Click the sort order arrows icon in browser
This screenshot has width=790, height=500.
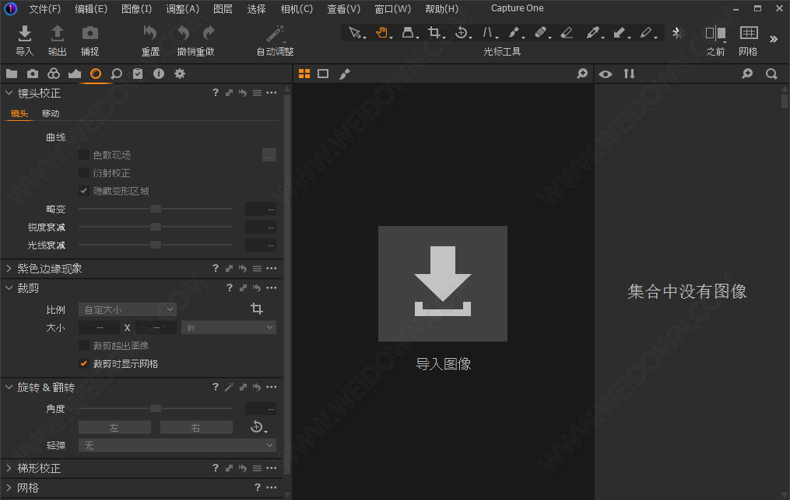pos(629,74)
